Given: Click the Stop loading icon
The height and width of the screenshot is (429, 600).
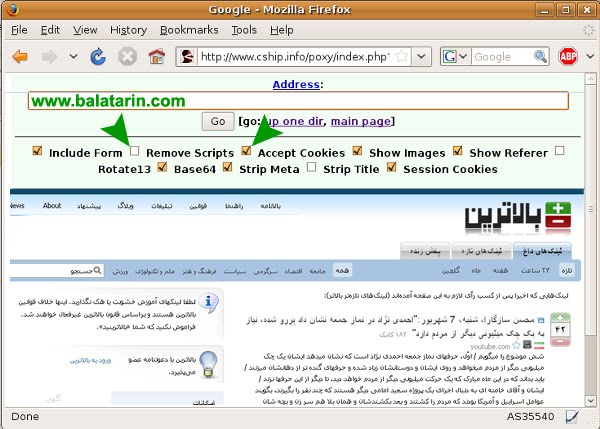Looking at the screenshot, I should [x=127, y=57].
